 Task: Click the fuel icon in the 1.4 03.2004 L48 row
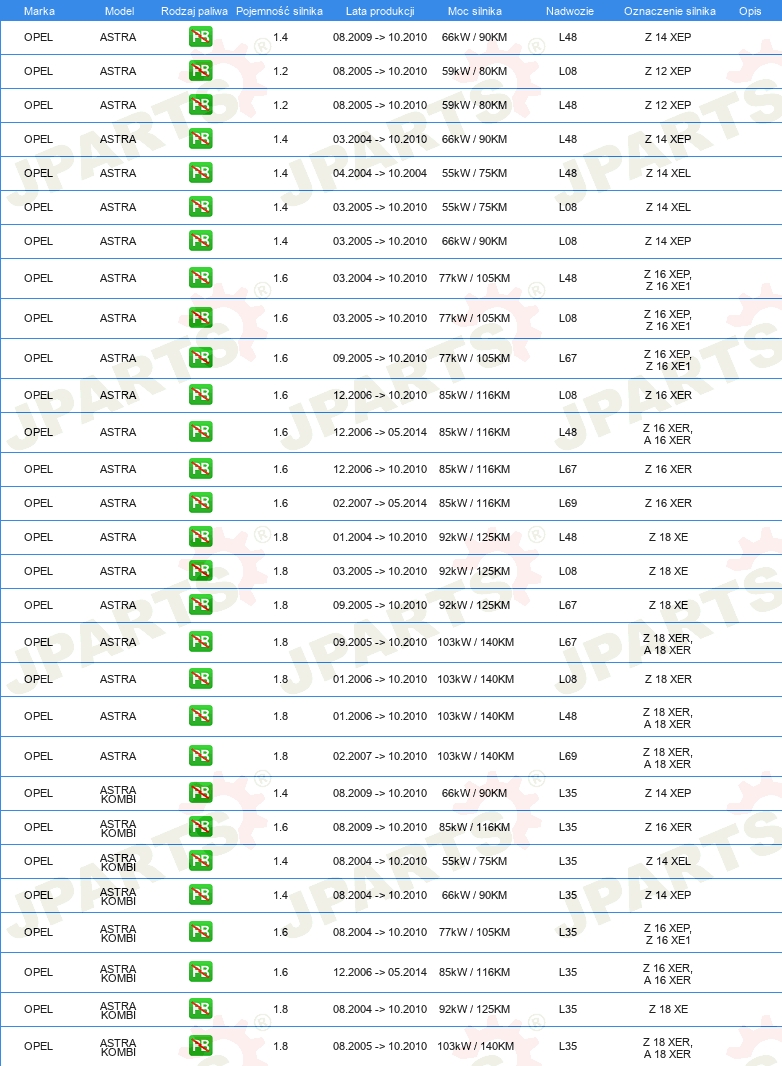[201, 139]
